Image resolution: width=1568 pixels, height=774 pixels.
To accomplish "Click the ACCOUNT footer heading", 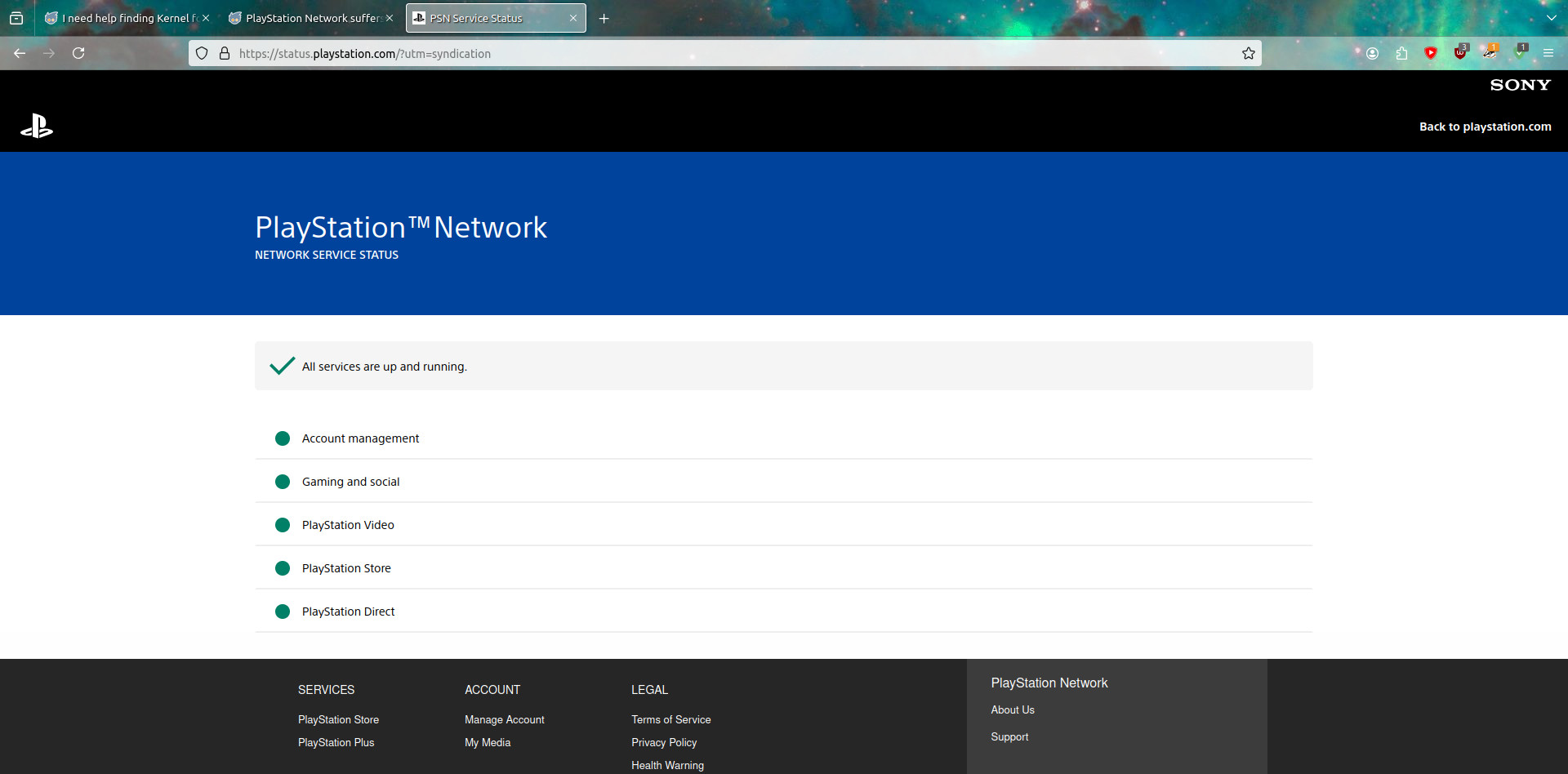I will (492, 690).
